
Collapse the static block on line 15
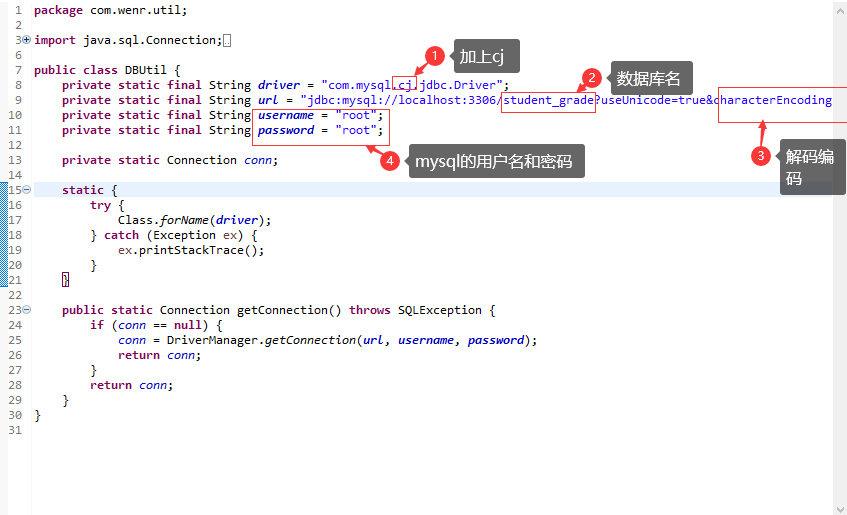point(26,190)
